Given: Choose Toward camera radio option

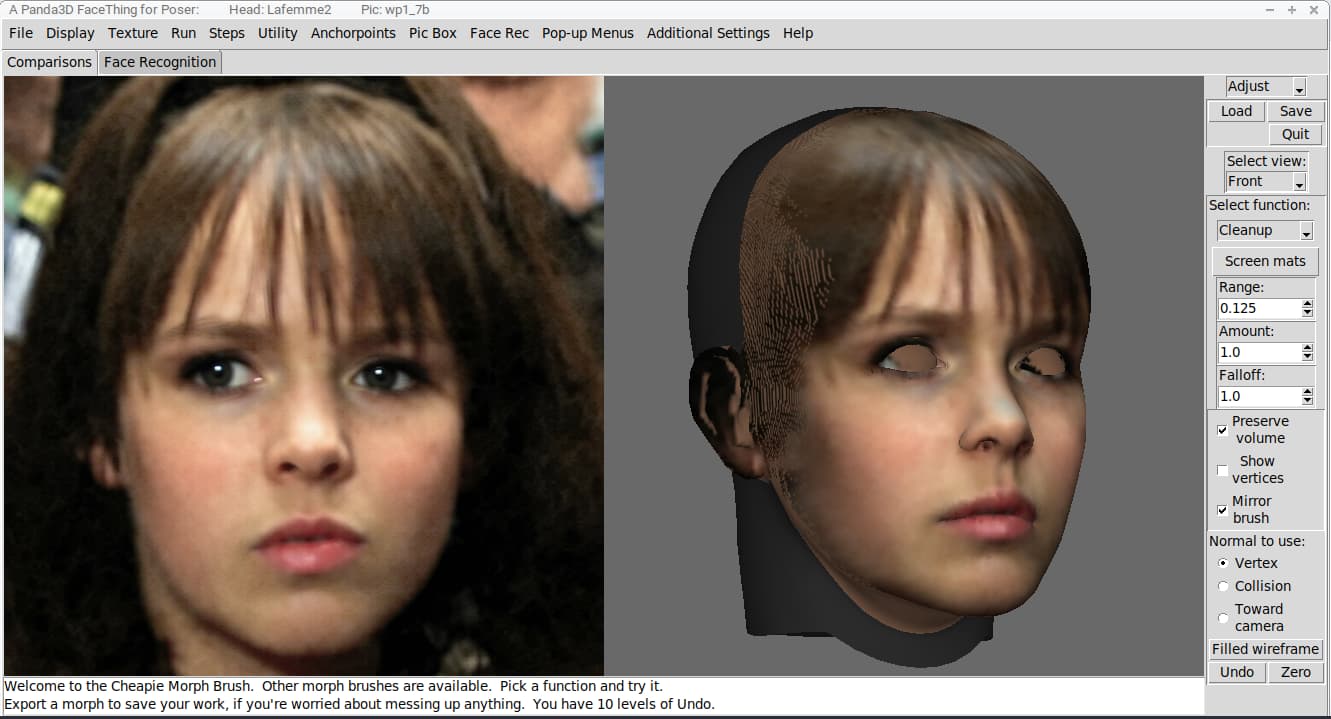Looking at the screenshot, I should click(x=1223, y=618).
